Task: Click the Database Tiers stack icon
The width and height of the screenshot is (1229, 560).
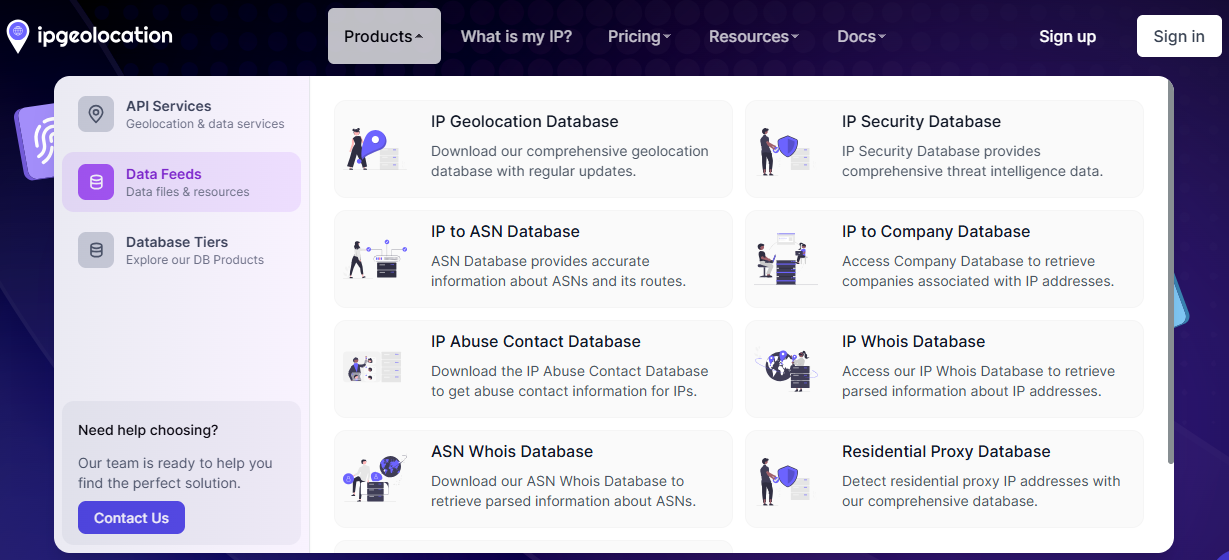Action: [x=96, y=250]
